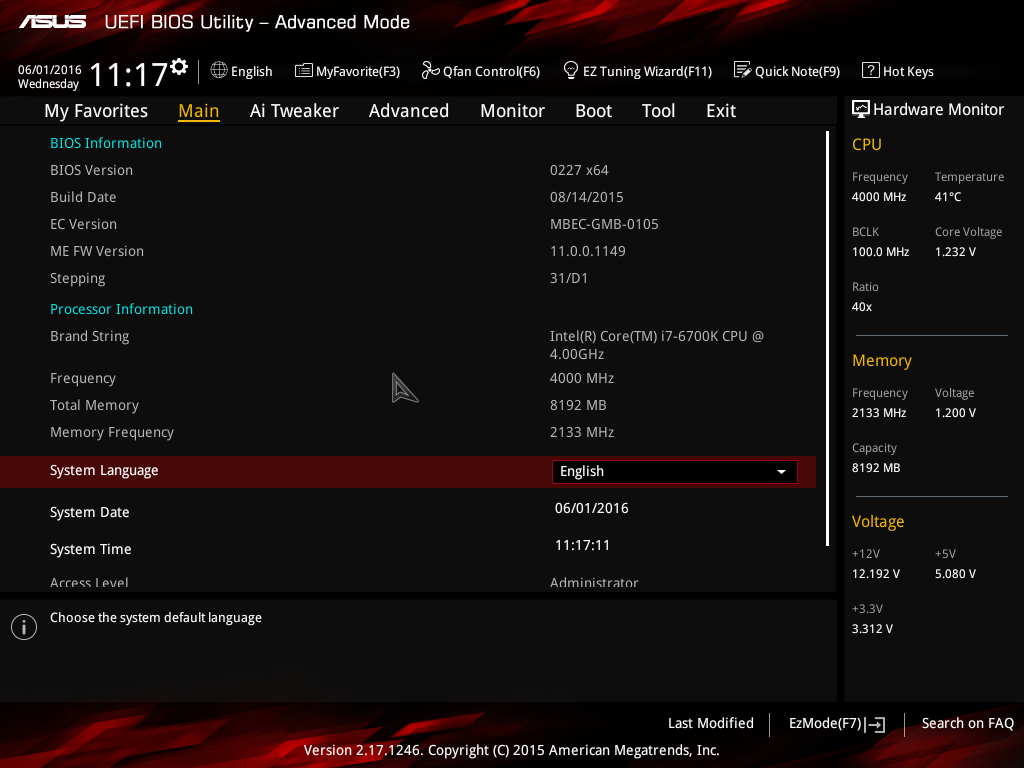
Task: Open Quick Note(F9)
Action: click(787, 71)
